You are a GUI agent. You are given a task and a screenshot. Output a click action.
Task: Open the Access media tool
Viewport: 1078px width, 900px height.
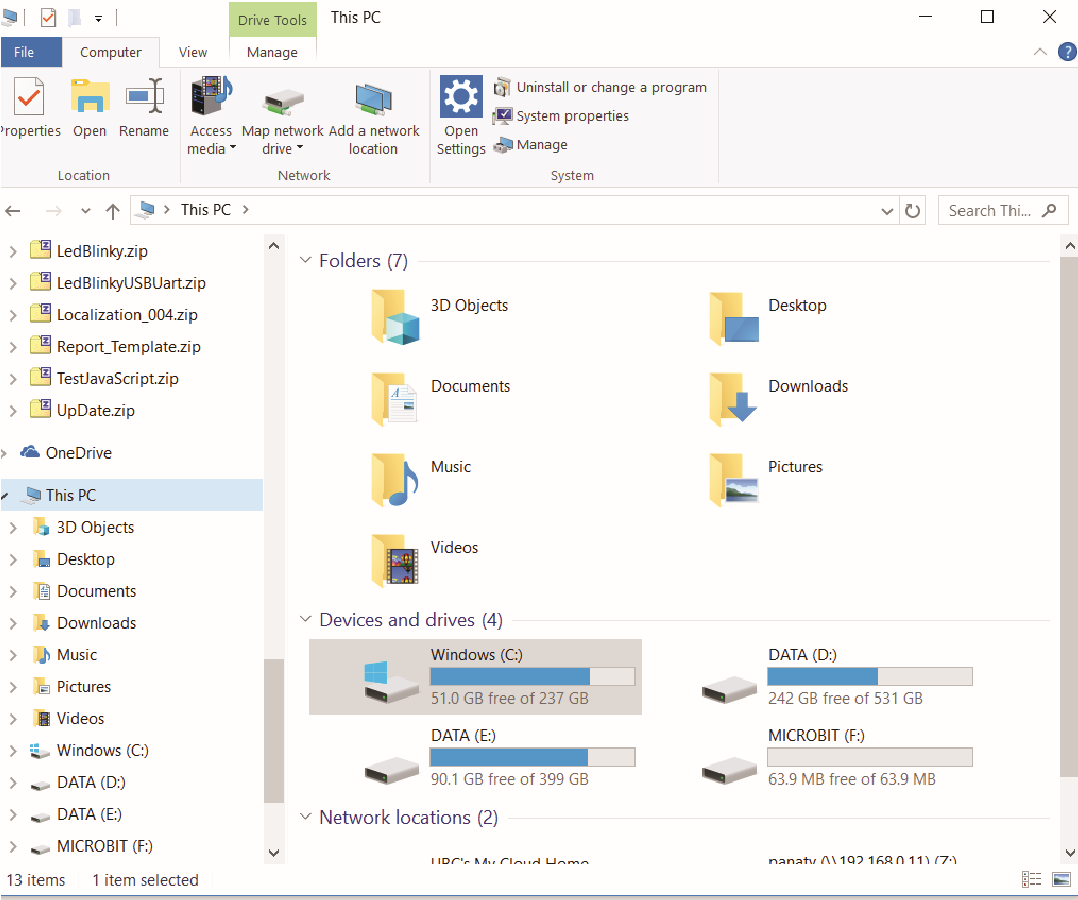coord(211,96)
